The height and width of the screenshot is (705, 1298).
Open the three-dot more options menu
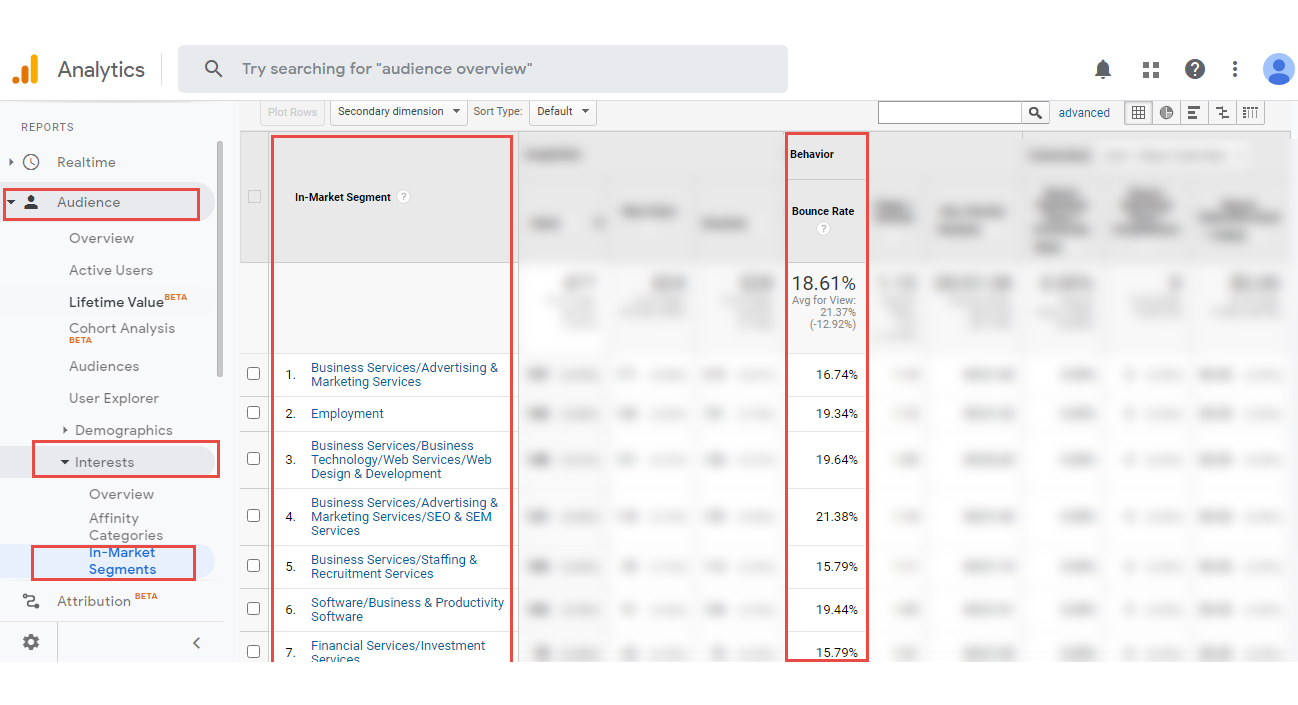tap(1235, 69)
